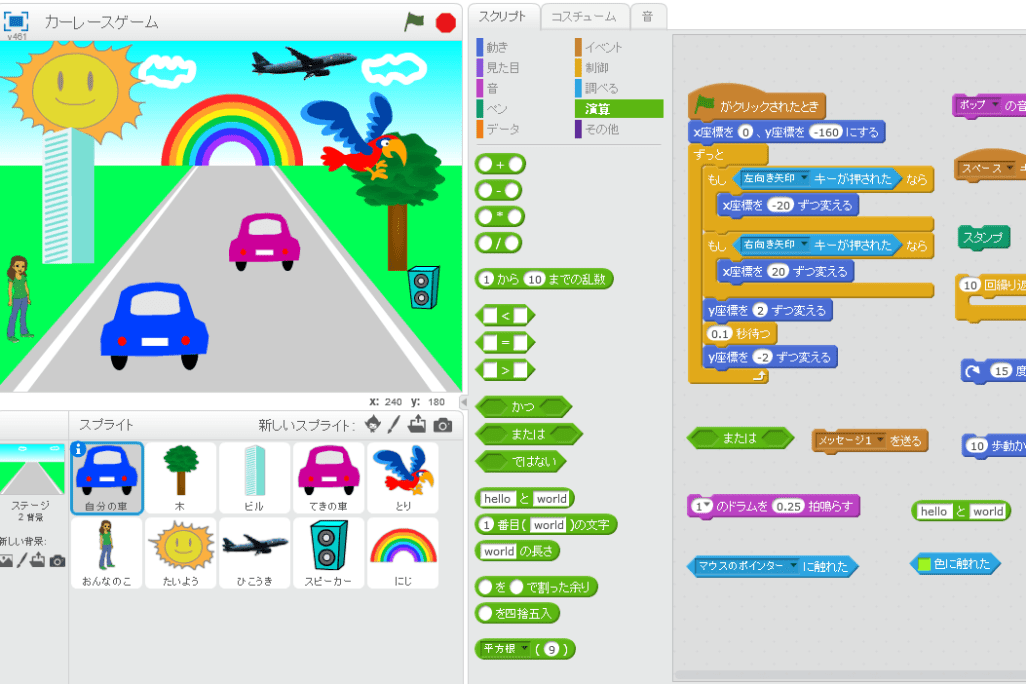Open the 平方根 function dropdown
Viewport: 1026px width, 684px height.
(522, 649)
